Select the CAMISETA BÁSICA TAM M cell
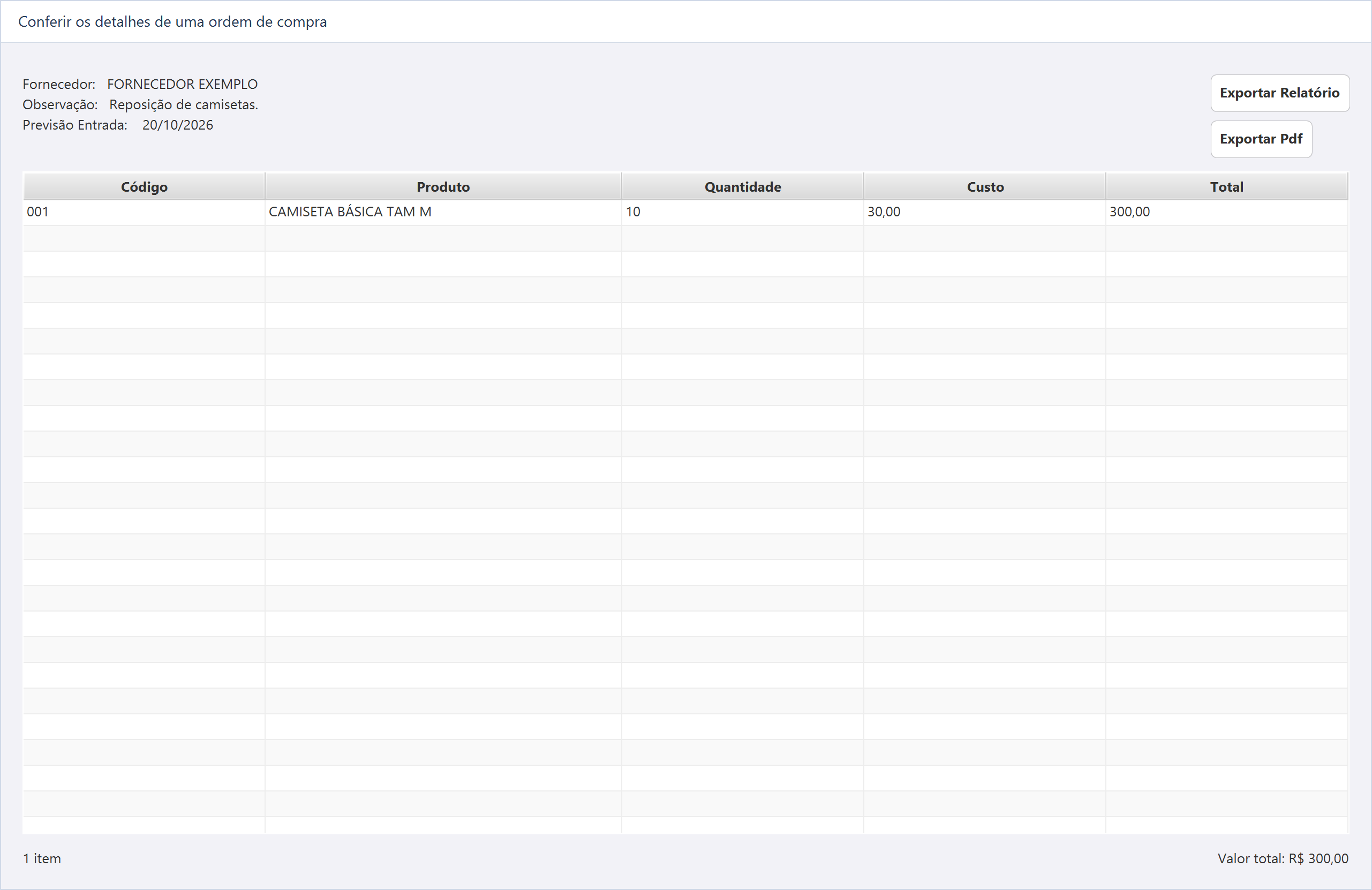 443,212
